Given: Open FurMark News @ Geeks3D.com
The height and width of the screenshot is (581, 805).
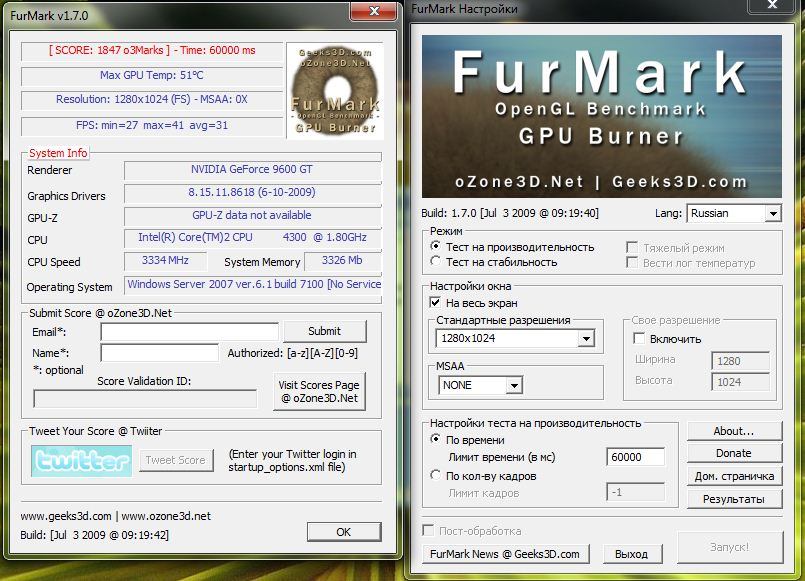Looking at the screenshot, I should coord(505,554).
